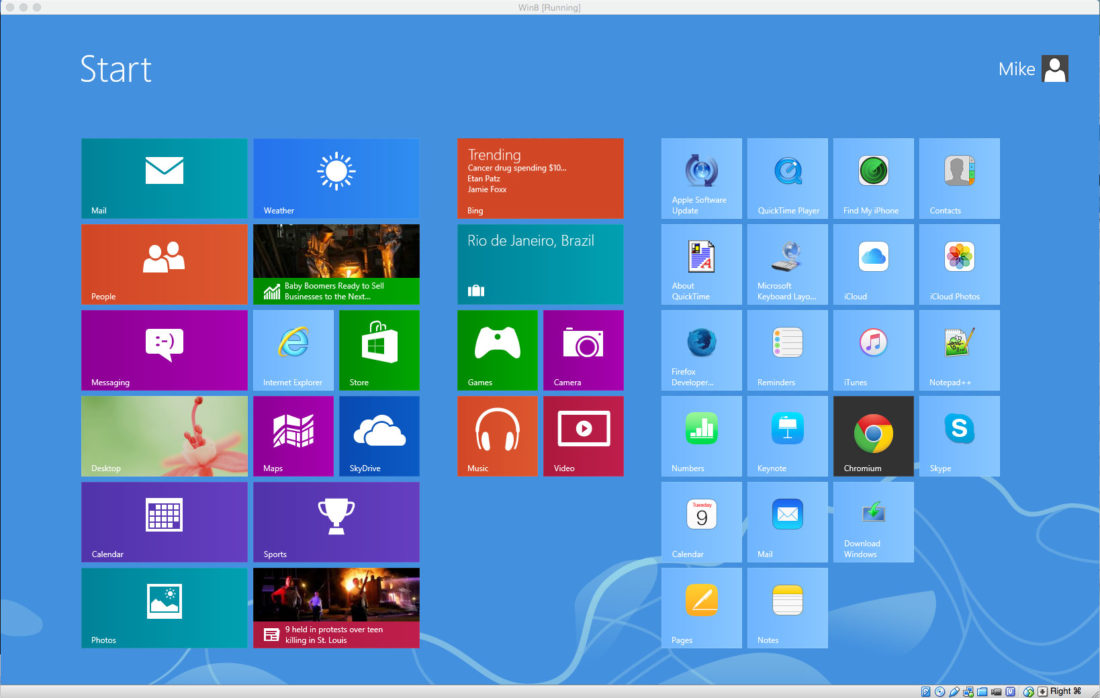Open the Photos tile
This screenshot has width=1100, height=698.
tap(164, 608)
